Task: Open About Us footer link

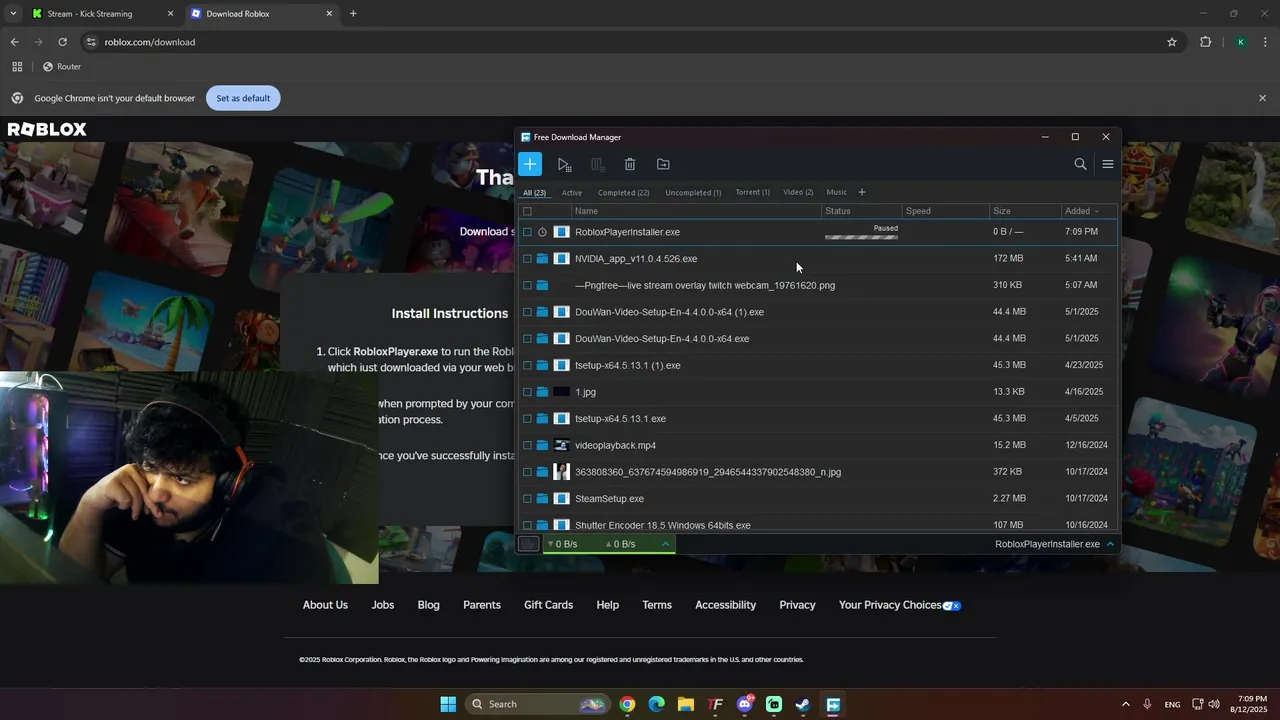Action: [x=325, y=605]
